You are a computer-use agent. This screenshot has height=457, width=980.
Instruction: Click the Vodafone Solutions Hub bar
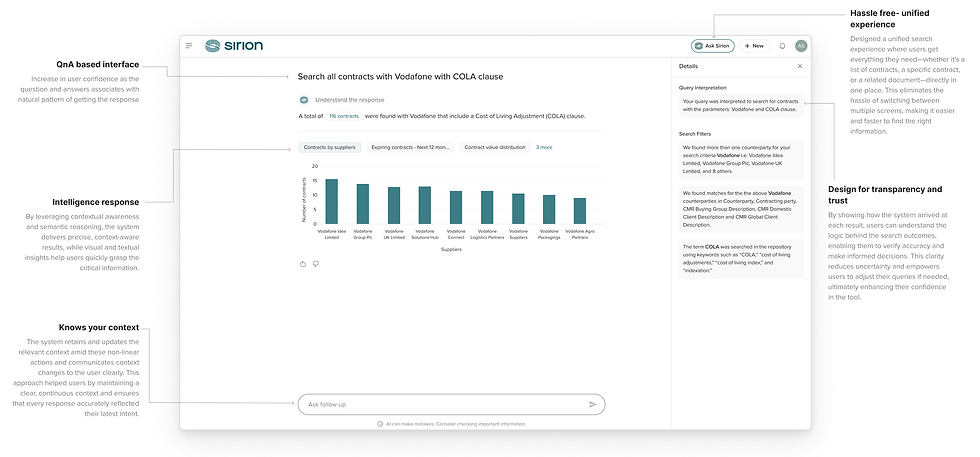pos(425,205)
